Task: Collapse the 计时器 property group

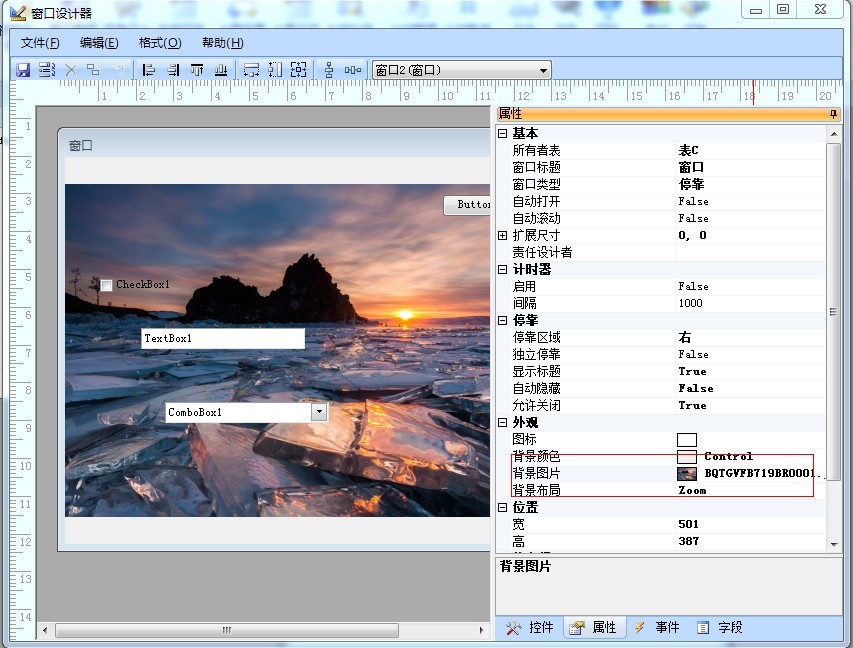Action: tap(503, 269)
